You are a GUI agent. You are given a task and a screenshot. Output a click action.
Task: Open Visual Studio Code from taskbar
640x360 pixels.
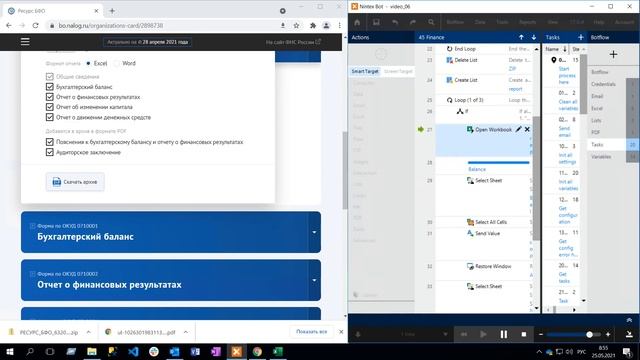click(x=133, y=351)
